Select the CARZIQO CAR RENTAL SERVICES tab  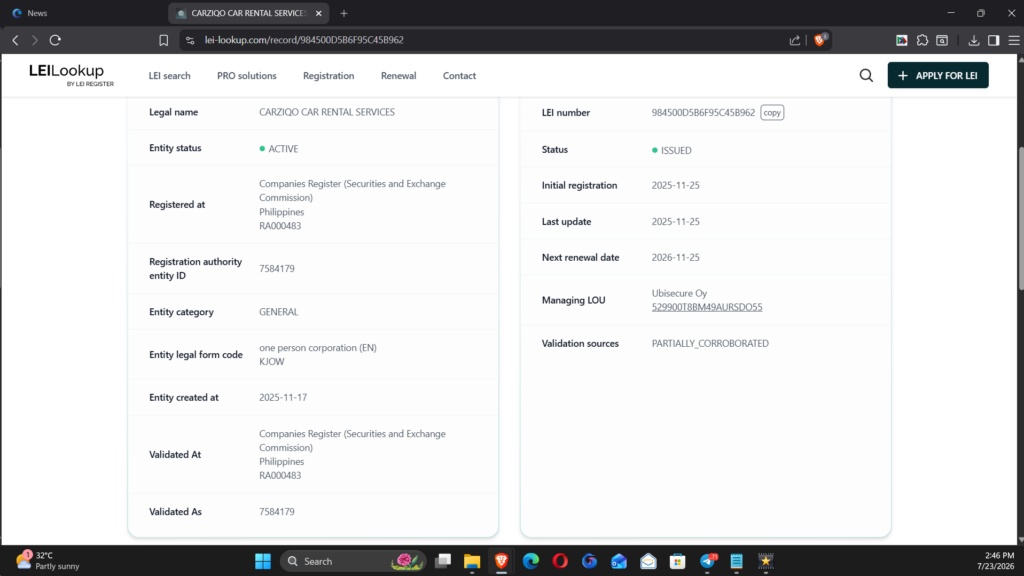(x=248, y=13)
